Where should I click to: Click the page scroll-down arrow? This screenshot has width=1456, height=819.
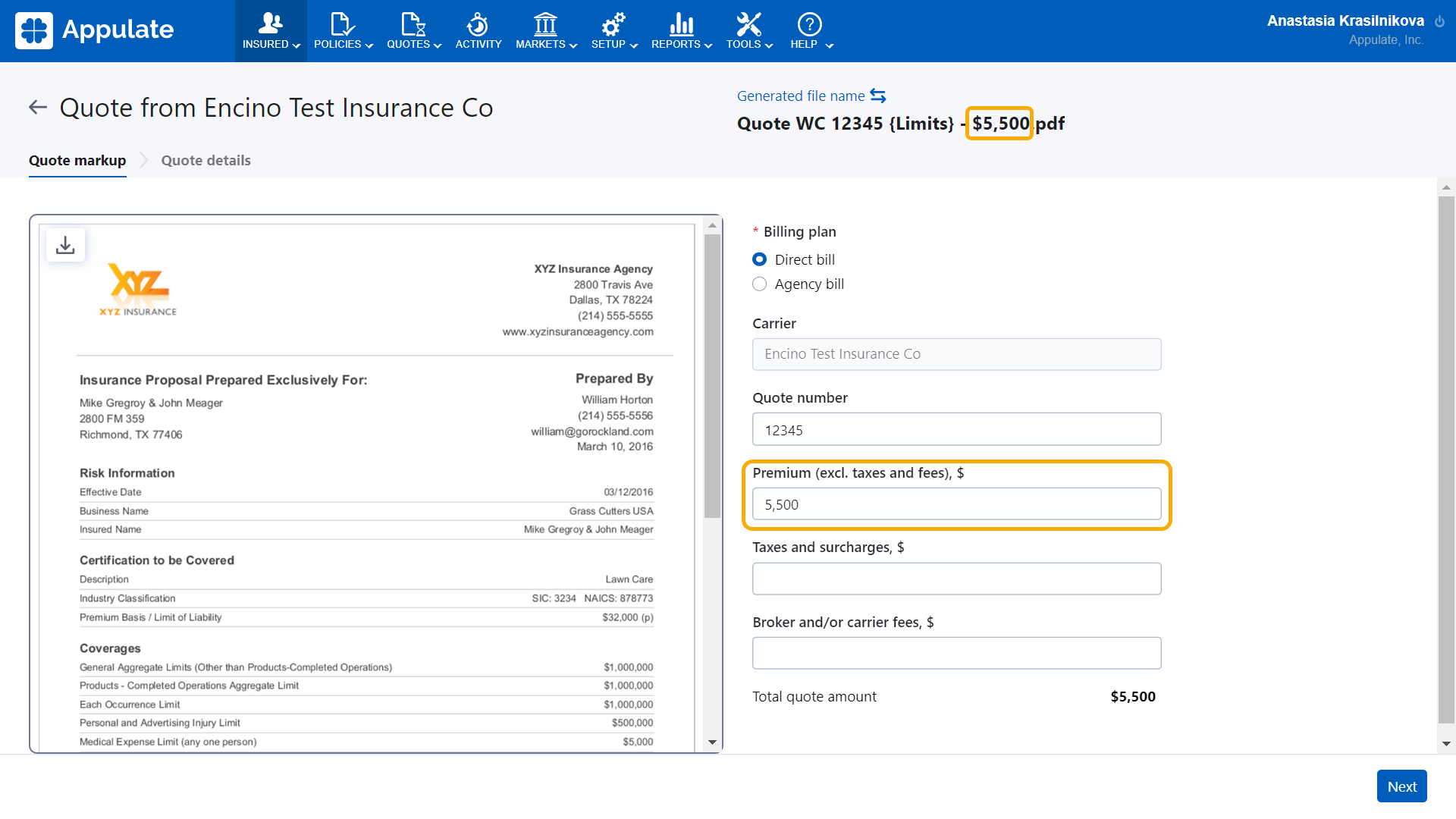point(1446,744)
